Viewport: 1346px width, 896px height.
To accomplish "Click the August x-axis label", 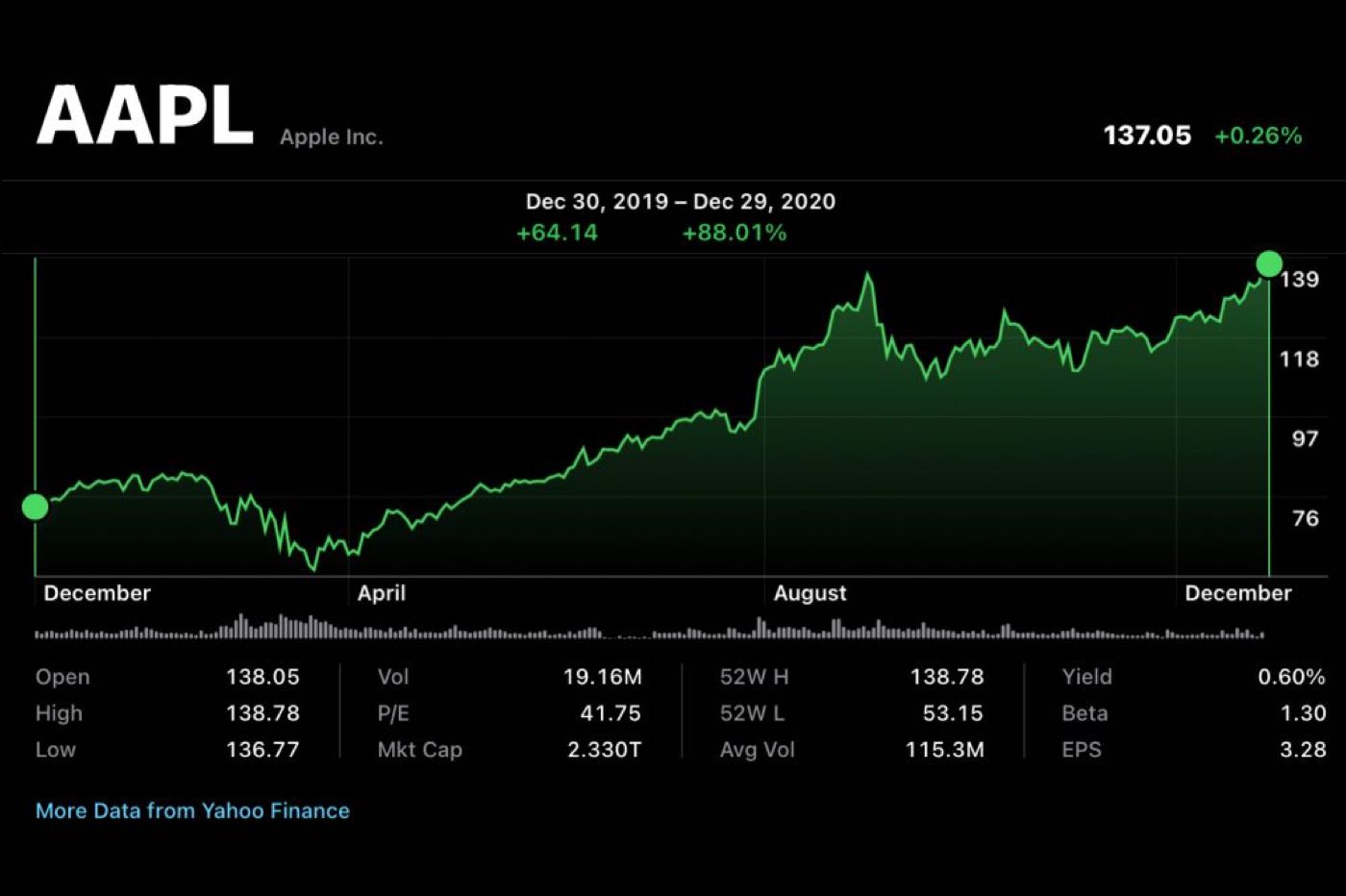I will [810, 593].
